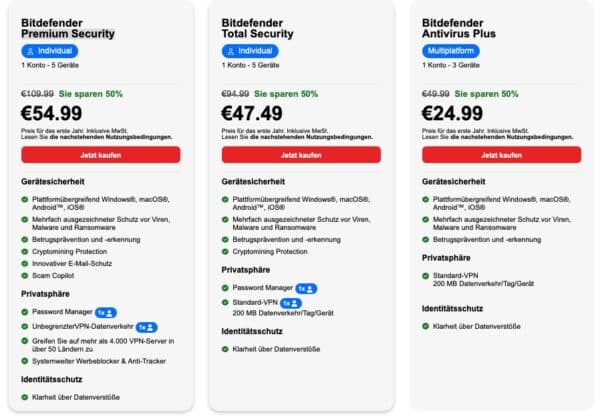Click 1x user icon beside Premium Password Manager

(106, 313)
